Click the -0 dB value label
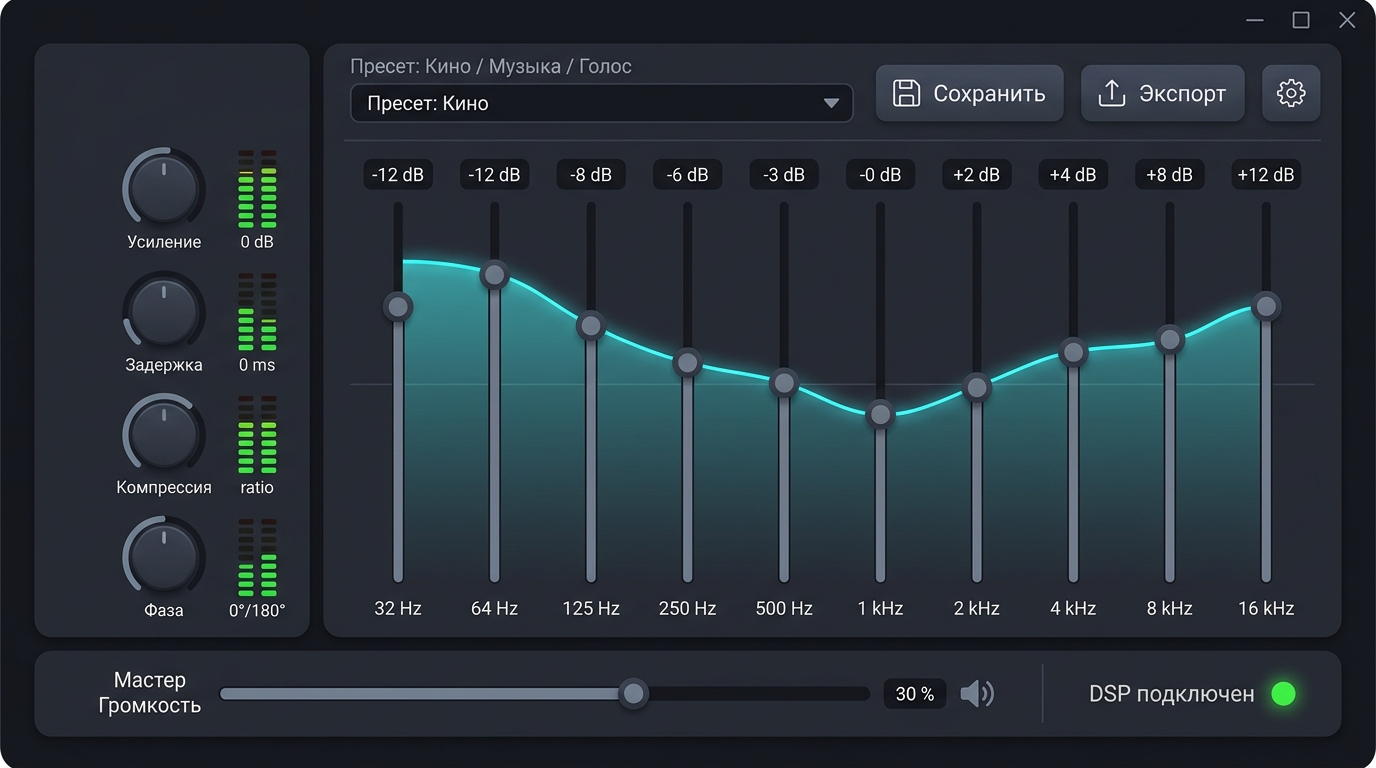Viewport: 1376px width, 768px height. click(880, 175)
